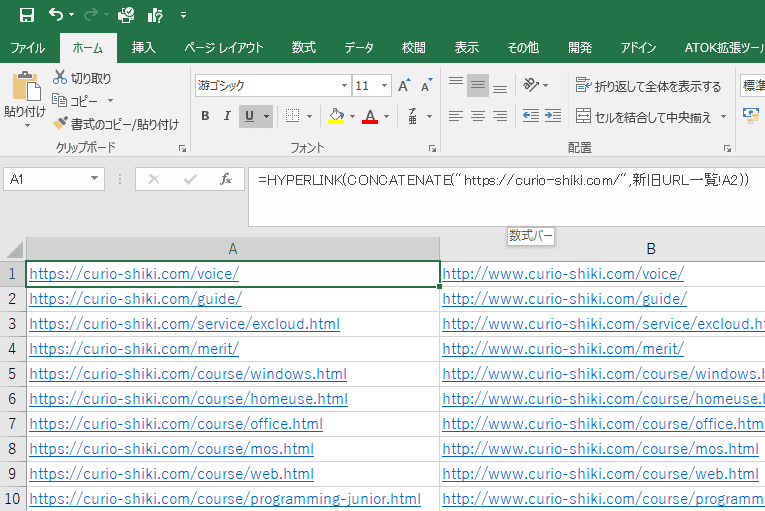Click the Cut (切り取り) scissors icon
This screenshot has height=511, width=765.
click(61, 78)
